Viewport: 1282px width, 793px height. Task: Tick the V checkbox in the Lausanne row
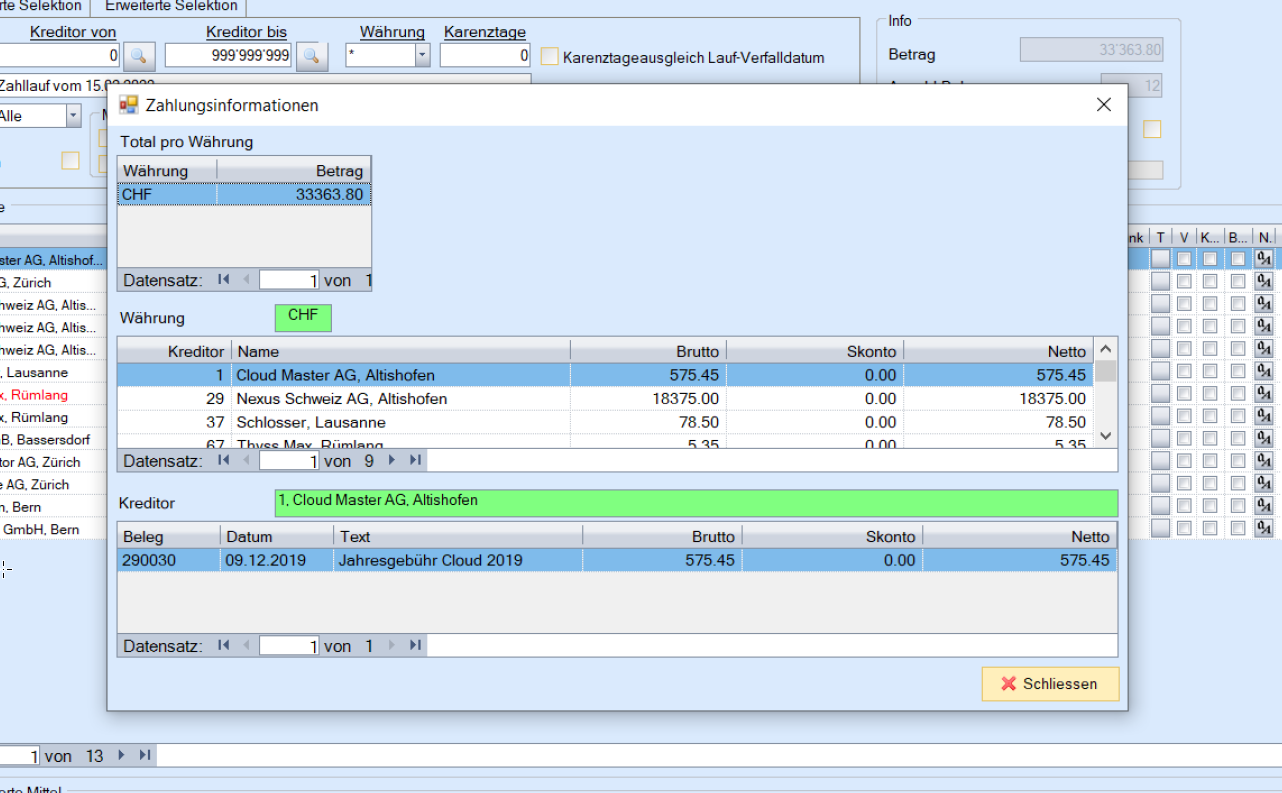tap(1185, 372)
